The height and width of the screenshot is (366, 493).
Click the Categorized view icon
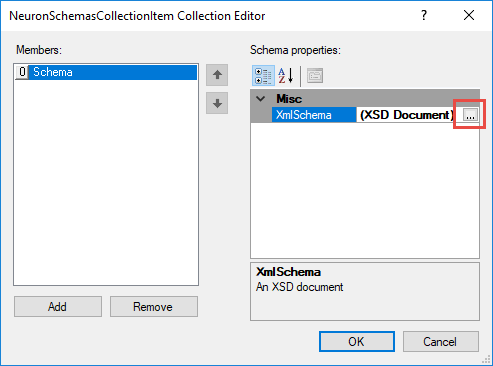click(x=263, y=76)
